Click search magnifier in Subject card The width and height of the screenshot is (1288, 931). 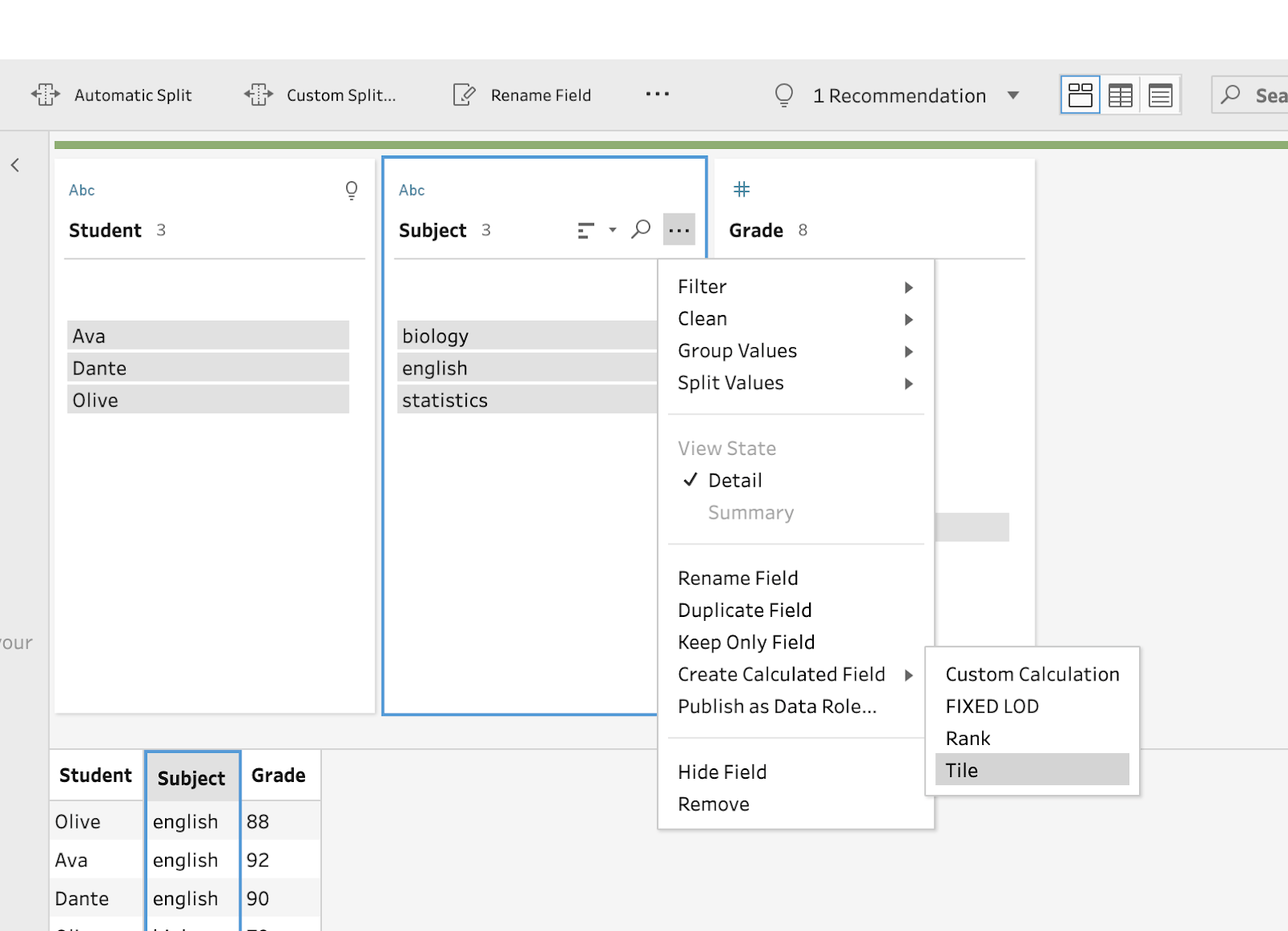[x=641, y=230]
